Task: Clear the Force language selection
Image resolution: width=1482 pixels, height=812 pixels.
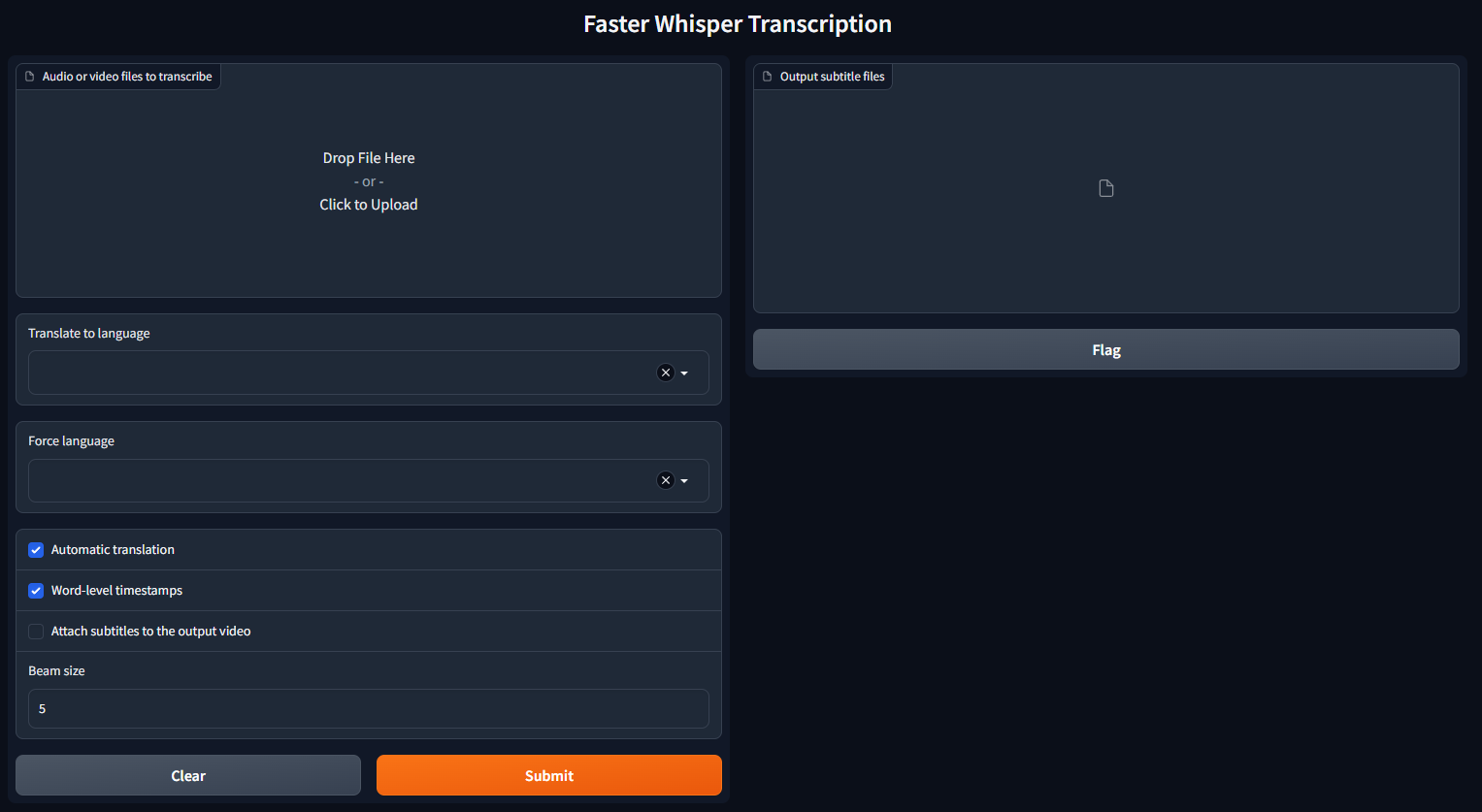Action: [666, 480]
